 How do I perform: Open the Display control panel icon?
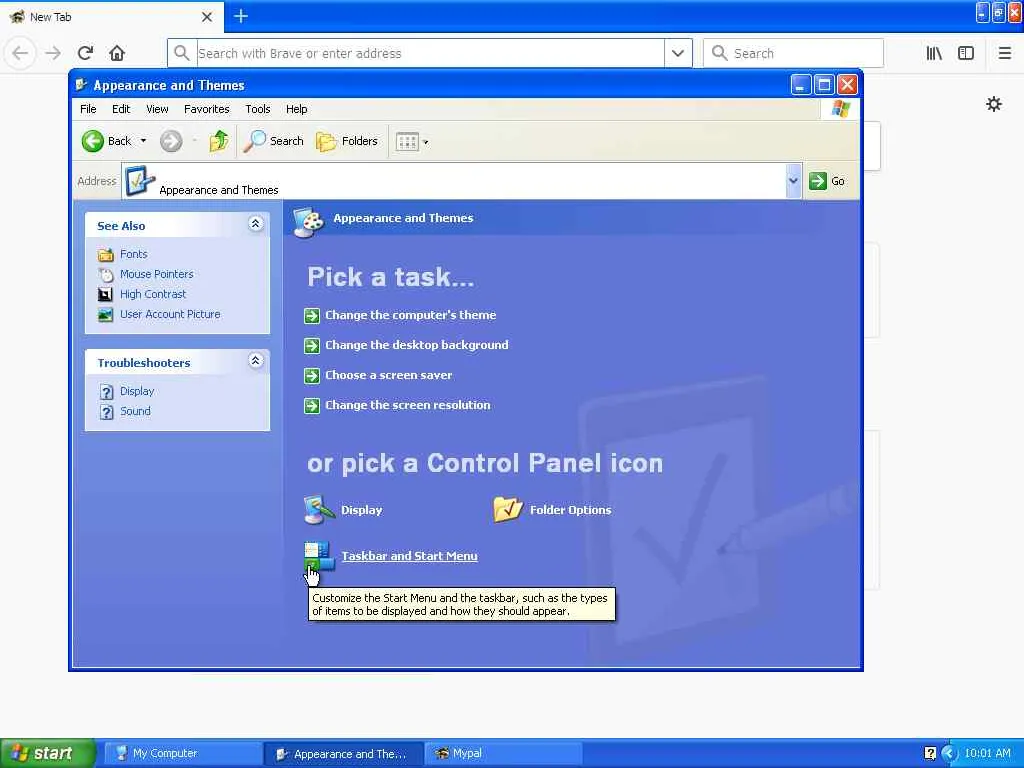pyautogui.click(x=319, y=510)
